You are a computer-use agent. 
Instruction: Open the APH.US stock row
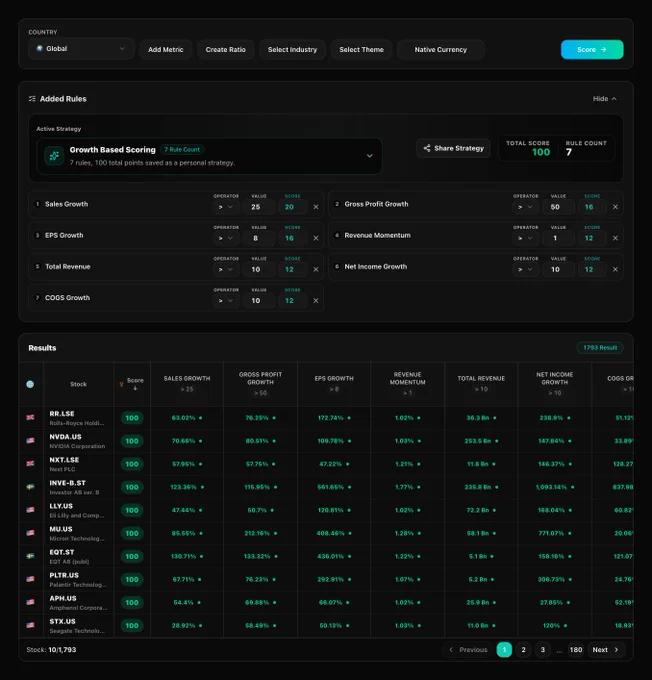pyautogui.click(x=326, y=602)
